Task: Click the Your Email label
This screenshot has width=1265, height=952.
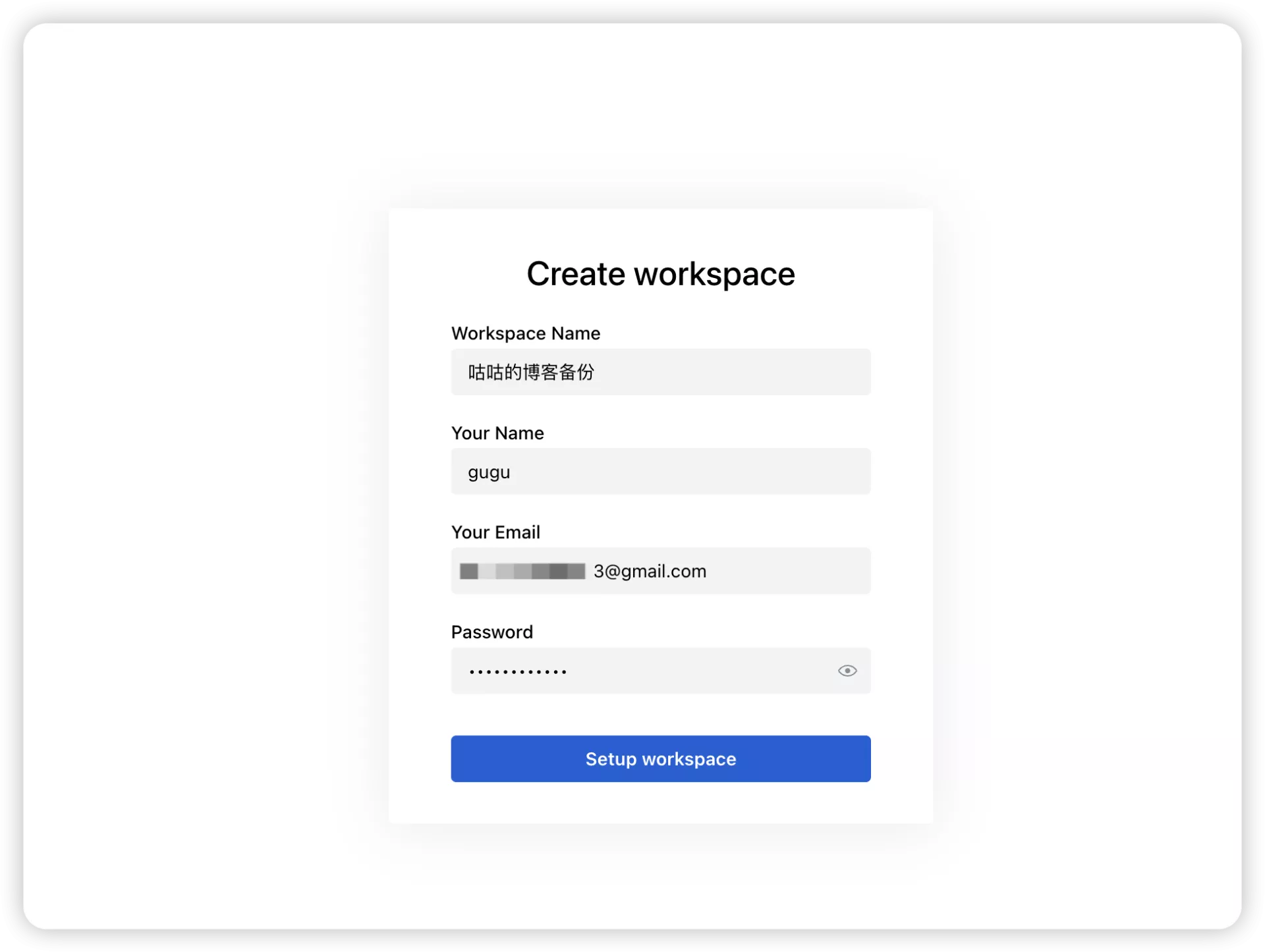Action: tap(495, 532)
